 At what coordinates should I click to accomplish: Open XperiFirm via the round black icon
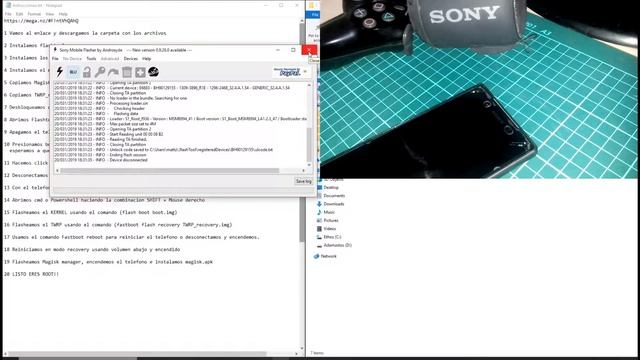point(153,72)
